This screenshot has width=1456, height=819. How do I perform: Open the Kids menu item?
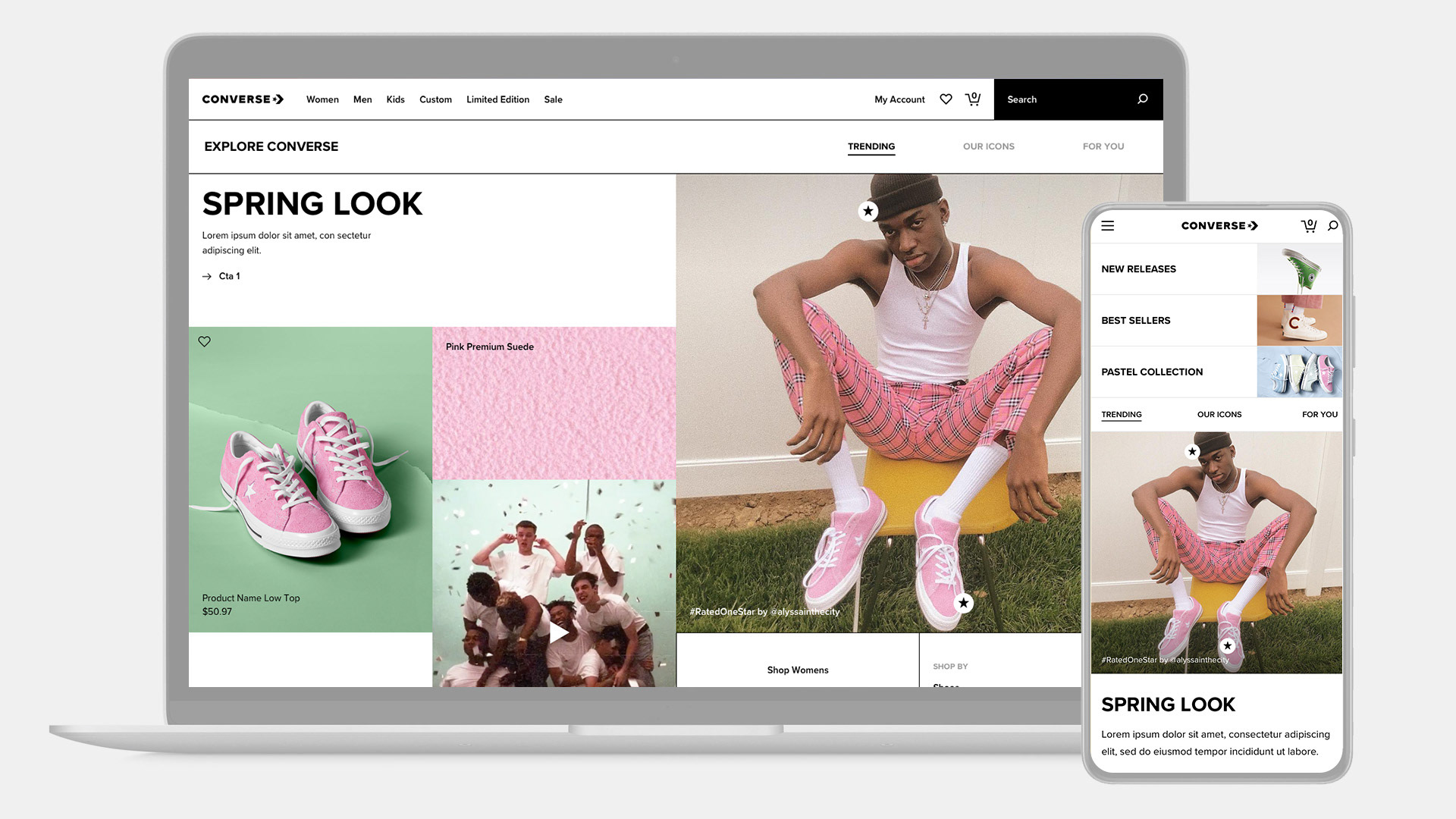[x=395, y=99]
